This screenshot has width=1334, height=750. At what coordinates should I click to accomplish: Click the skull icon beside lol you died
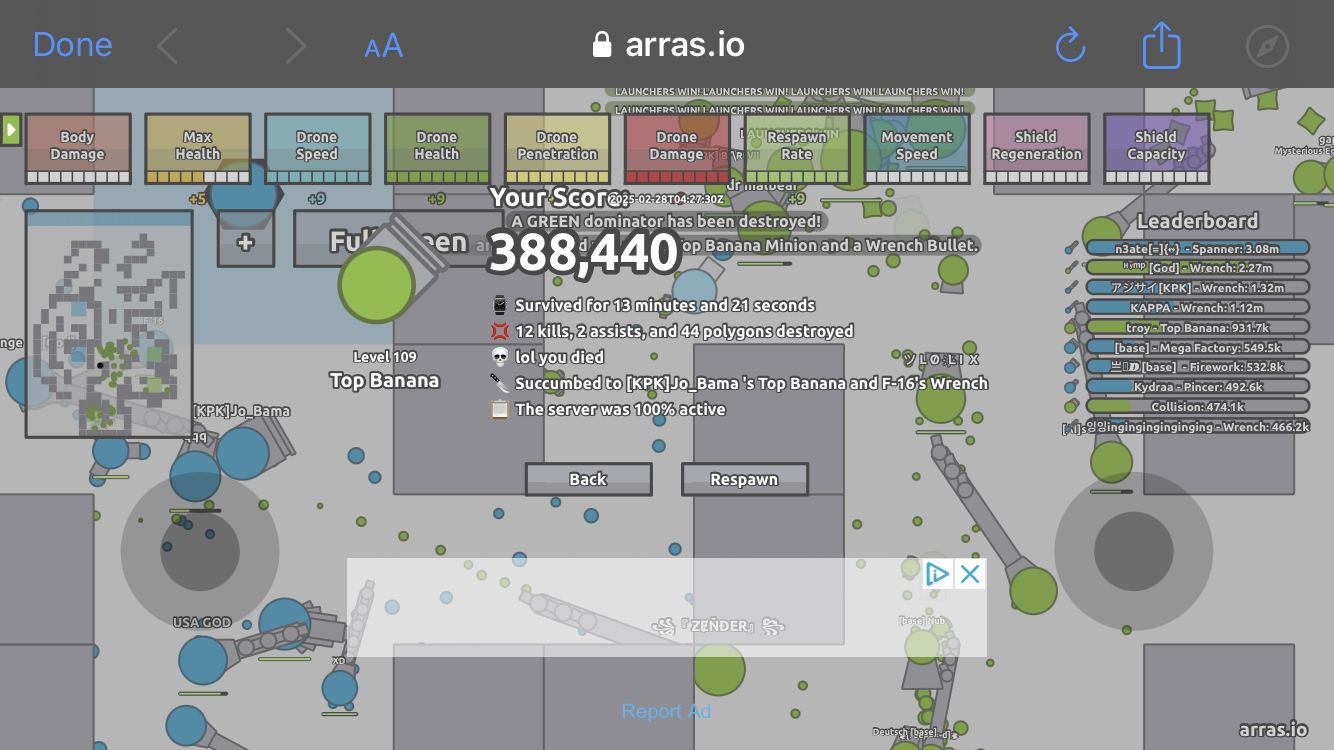coord(500,357)
